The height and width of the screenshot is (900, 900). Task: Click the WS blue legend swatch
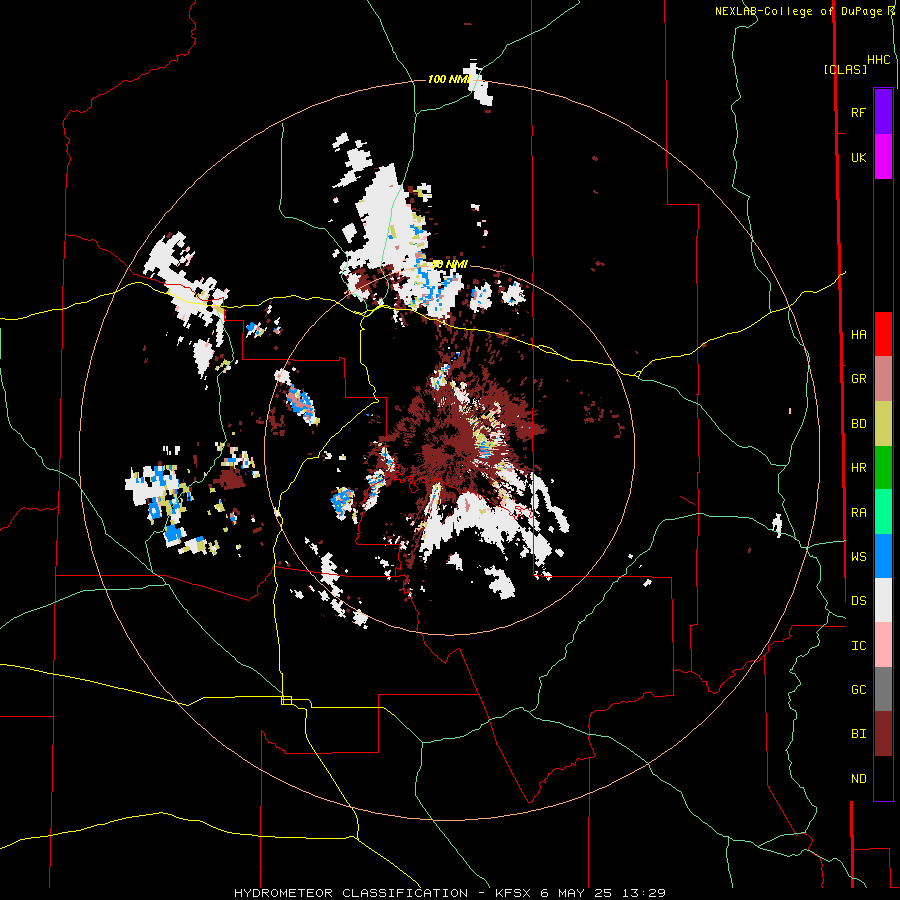[883, 556]
